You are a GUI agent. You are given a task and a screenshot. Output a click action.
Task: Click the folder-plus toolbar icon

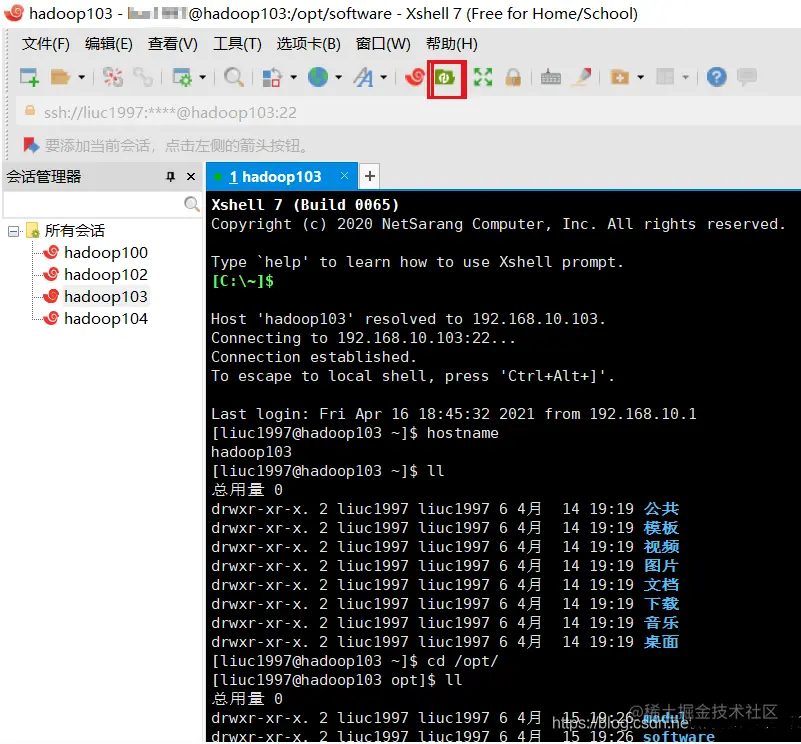pyautogui.click(x=620, y=77)
